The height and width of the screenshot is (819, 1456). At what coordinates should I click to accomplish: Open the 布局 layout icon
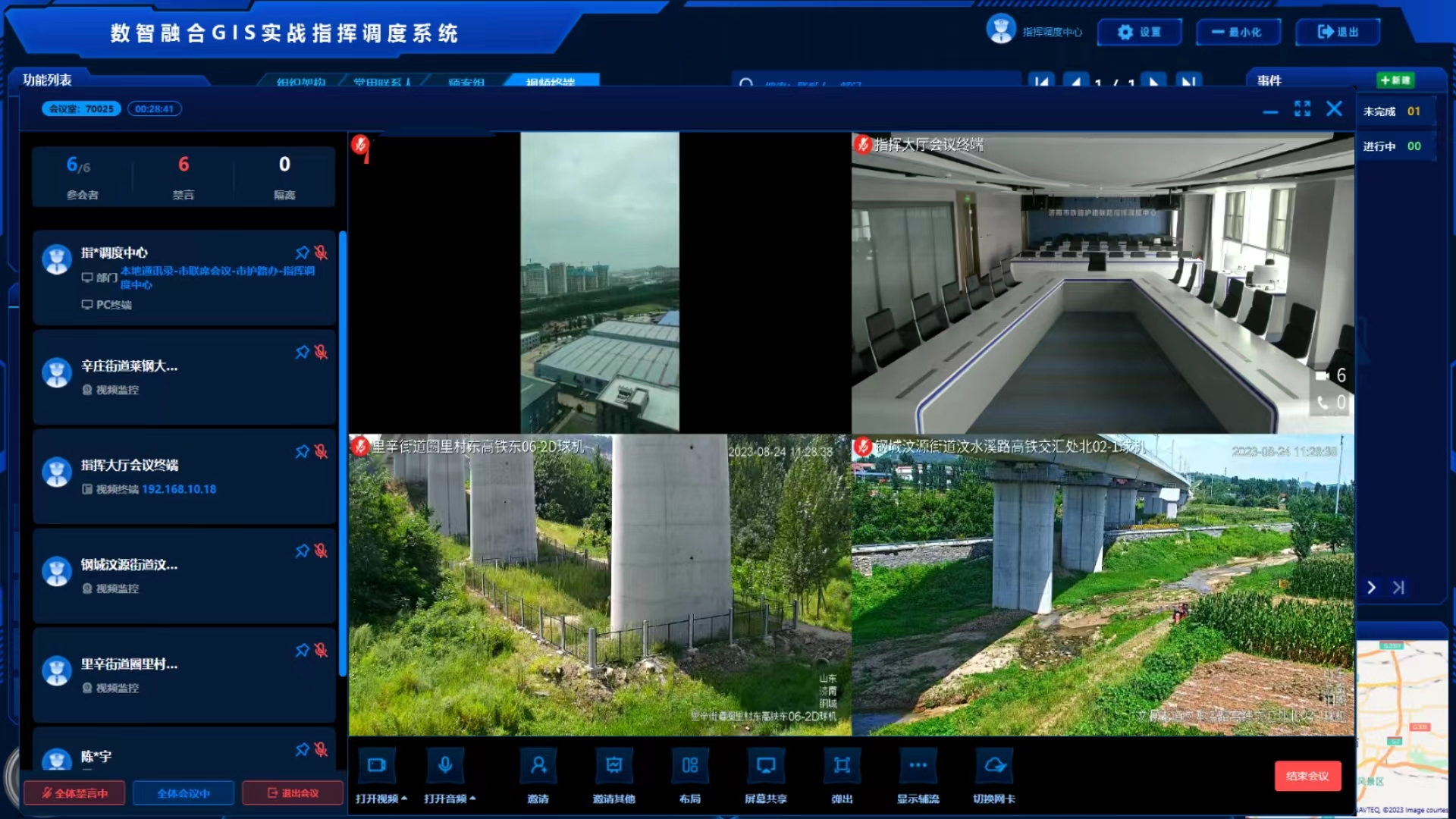coord(689,765)
